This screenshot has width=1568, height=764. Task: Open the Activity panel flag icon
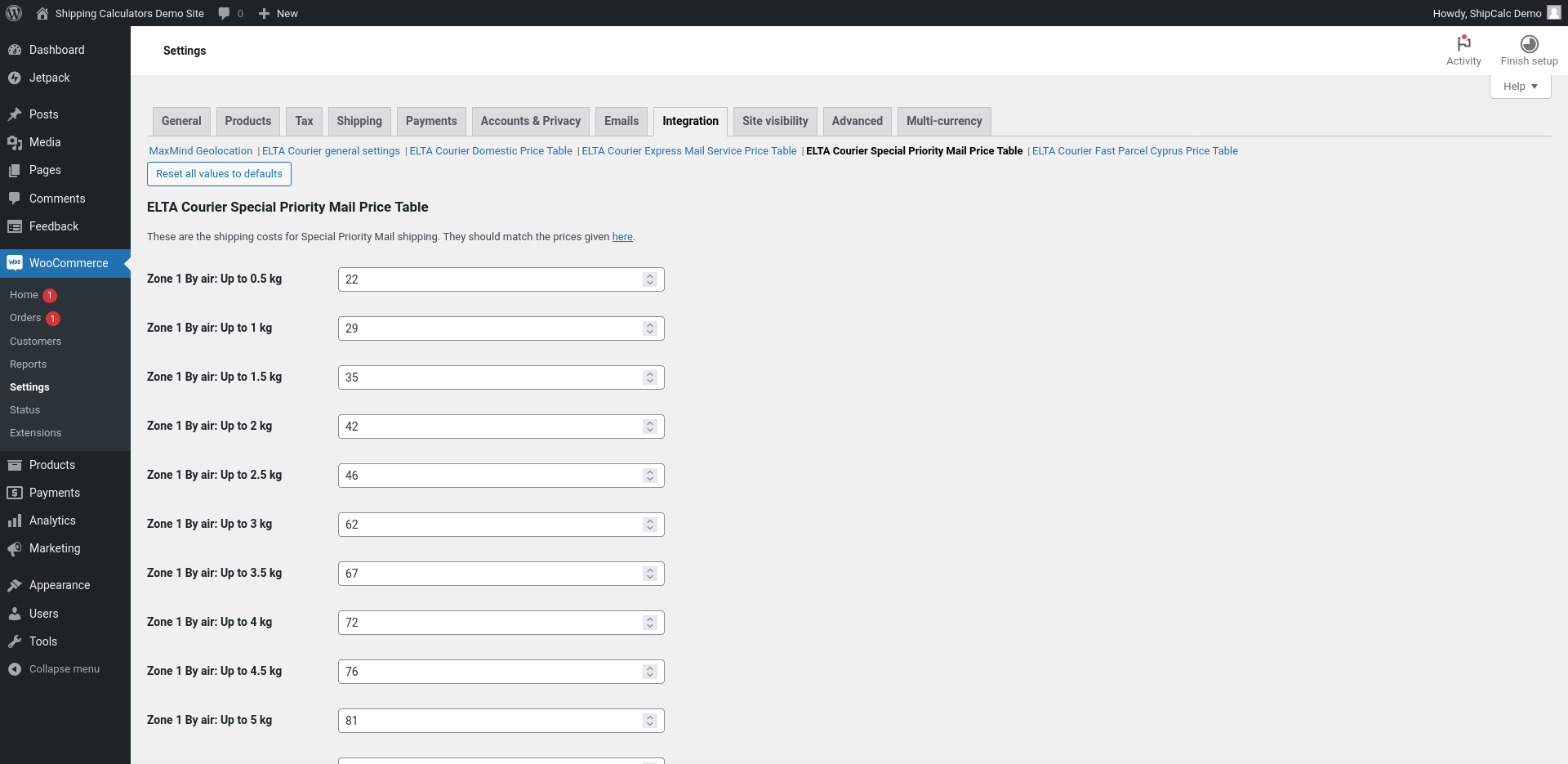point(1463,43)
